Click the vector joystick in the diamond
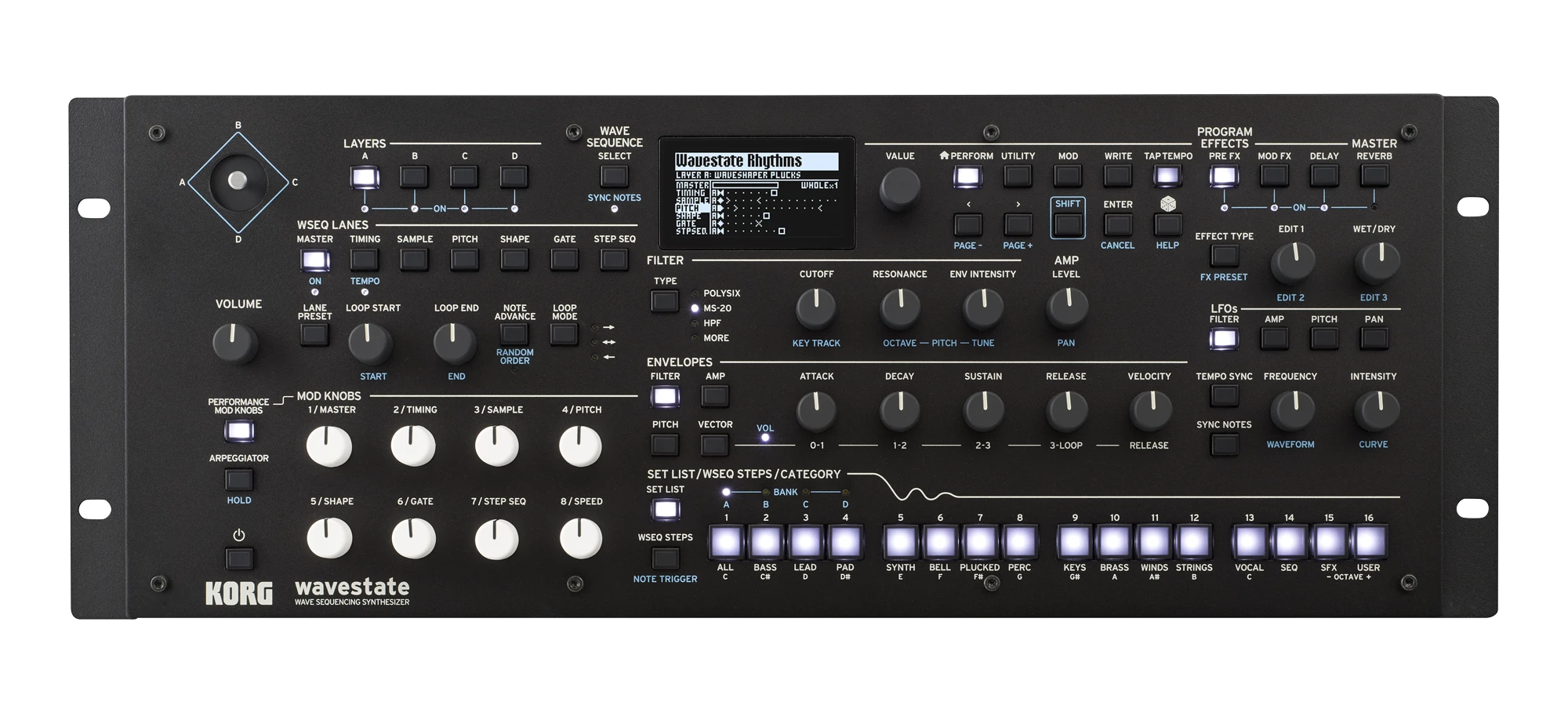 238,181
